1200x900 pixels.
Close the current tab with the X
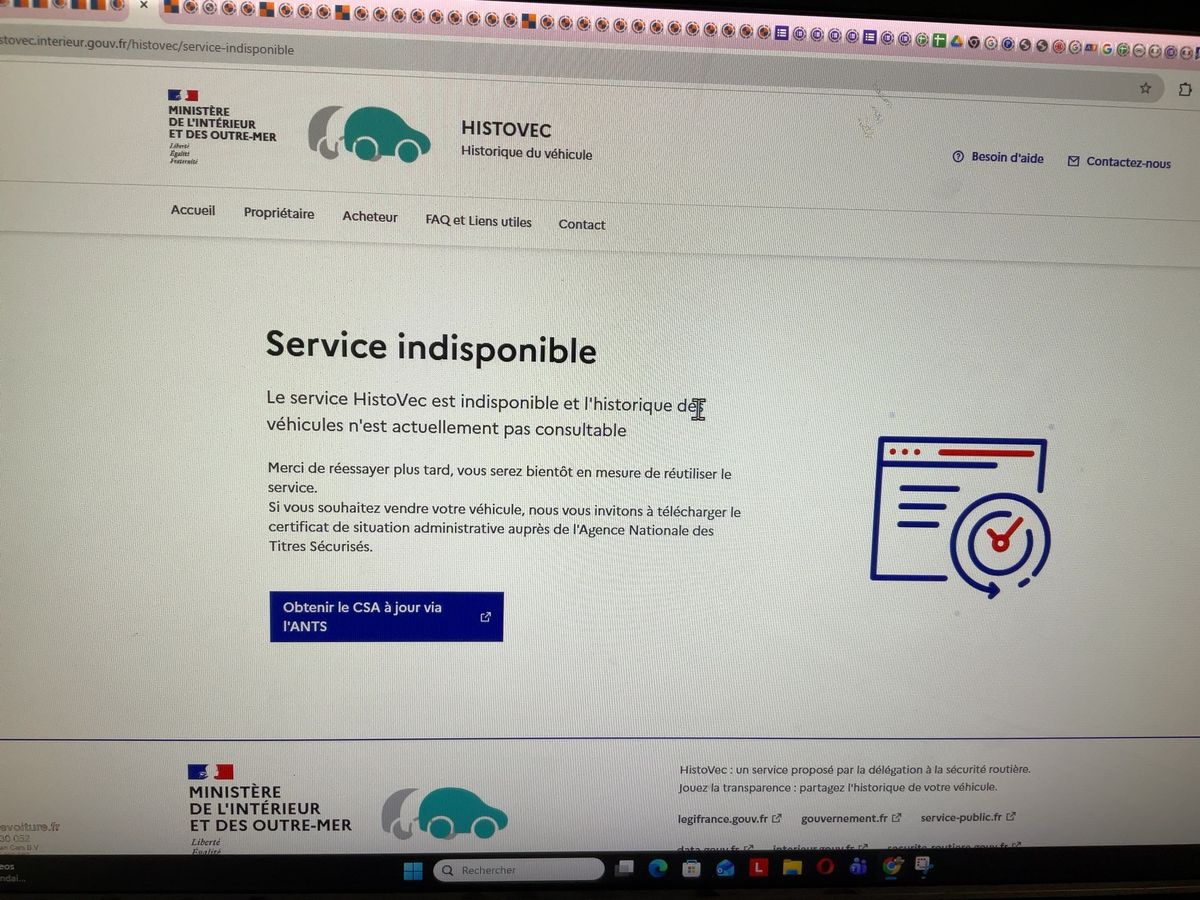point(143,5)
